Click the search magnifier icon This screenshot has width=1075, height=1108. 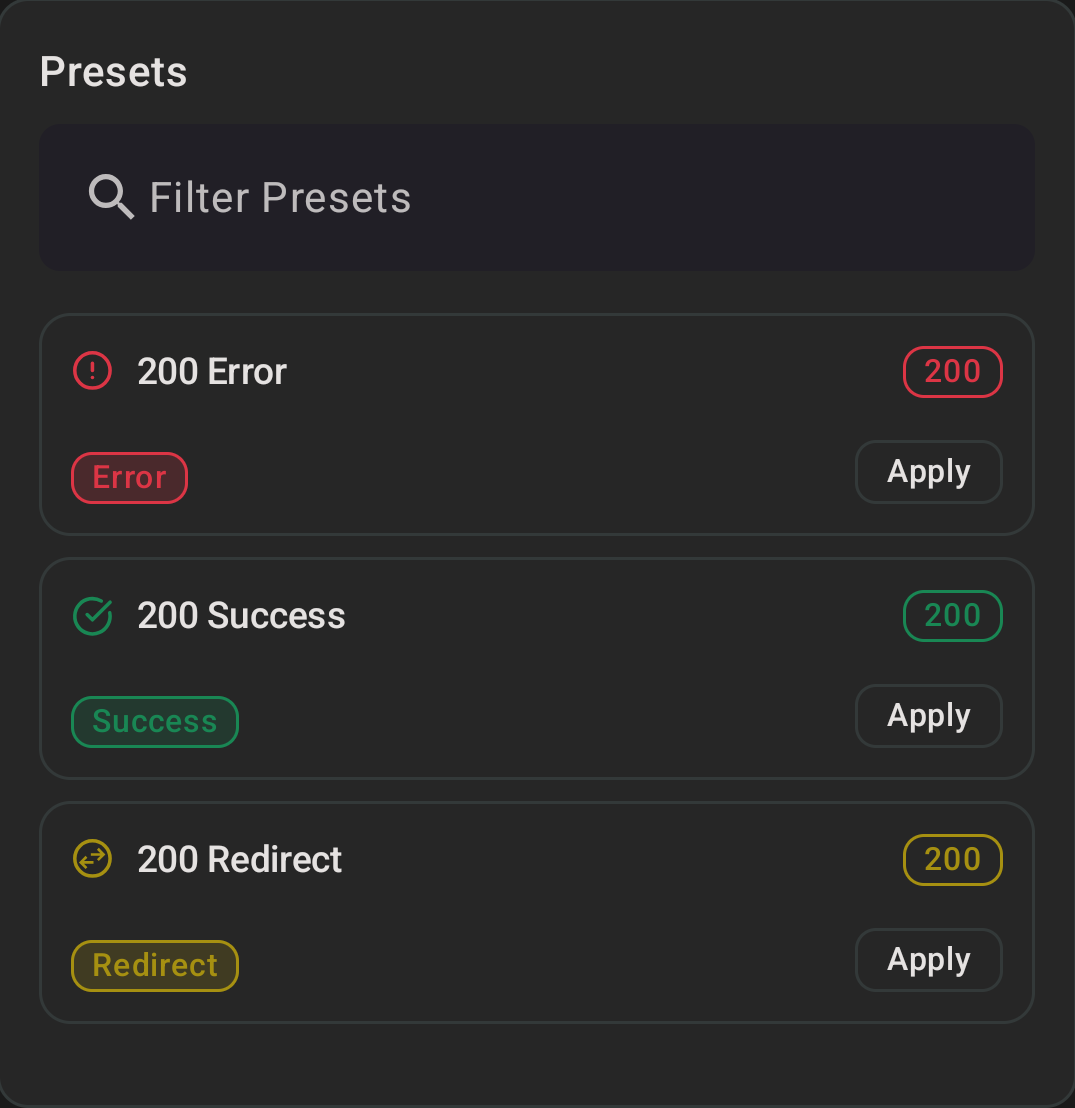coord(111,197)
